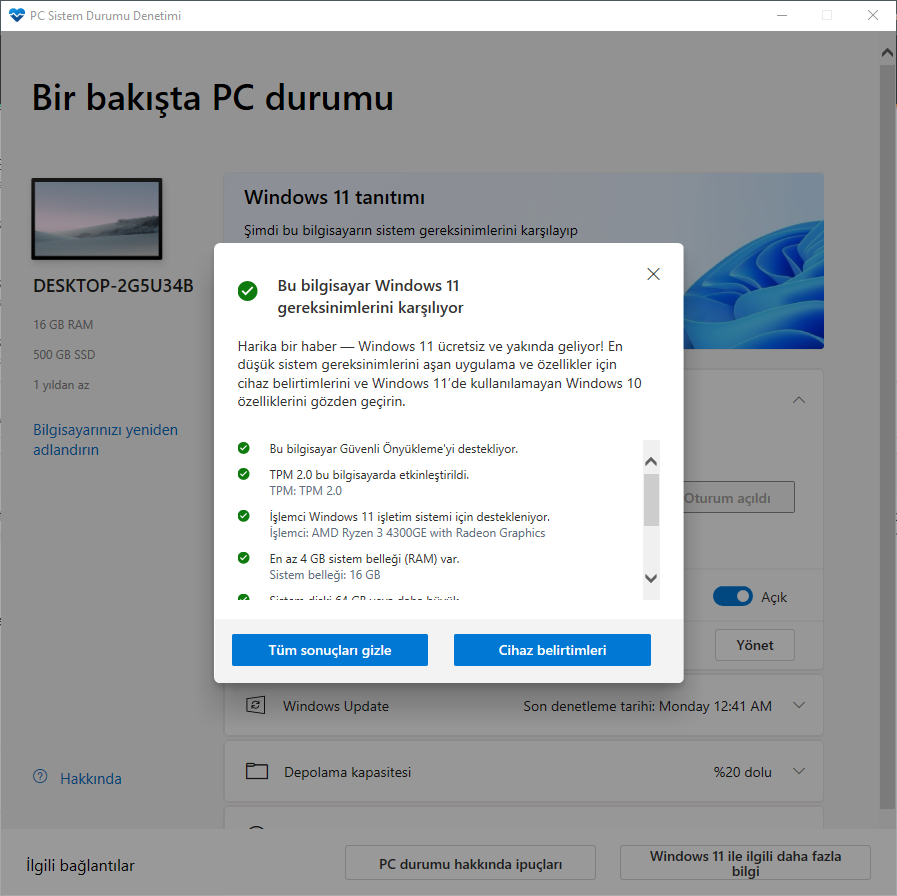Click checkmark beside İşlemci compatibility result

pyautogui.click(x=244, y=516)
